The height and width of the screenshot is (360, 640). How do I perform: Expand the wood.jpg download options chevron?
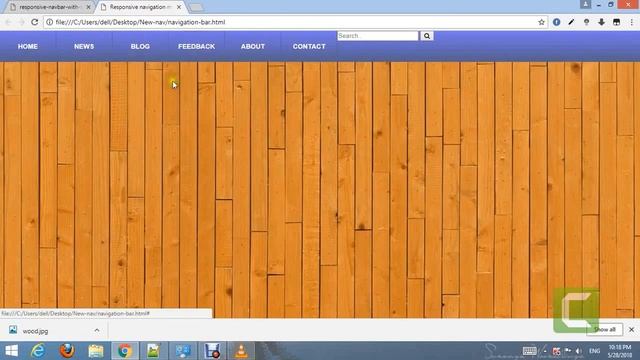click(x=97, y=331)
